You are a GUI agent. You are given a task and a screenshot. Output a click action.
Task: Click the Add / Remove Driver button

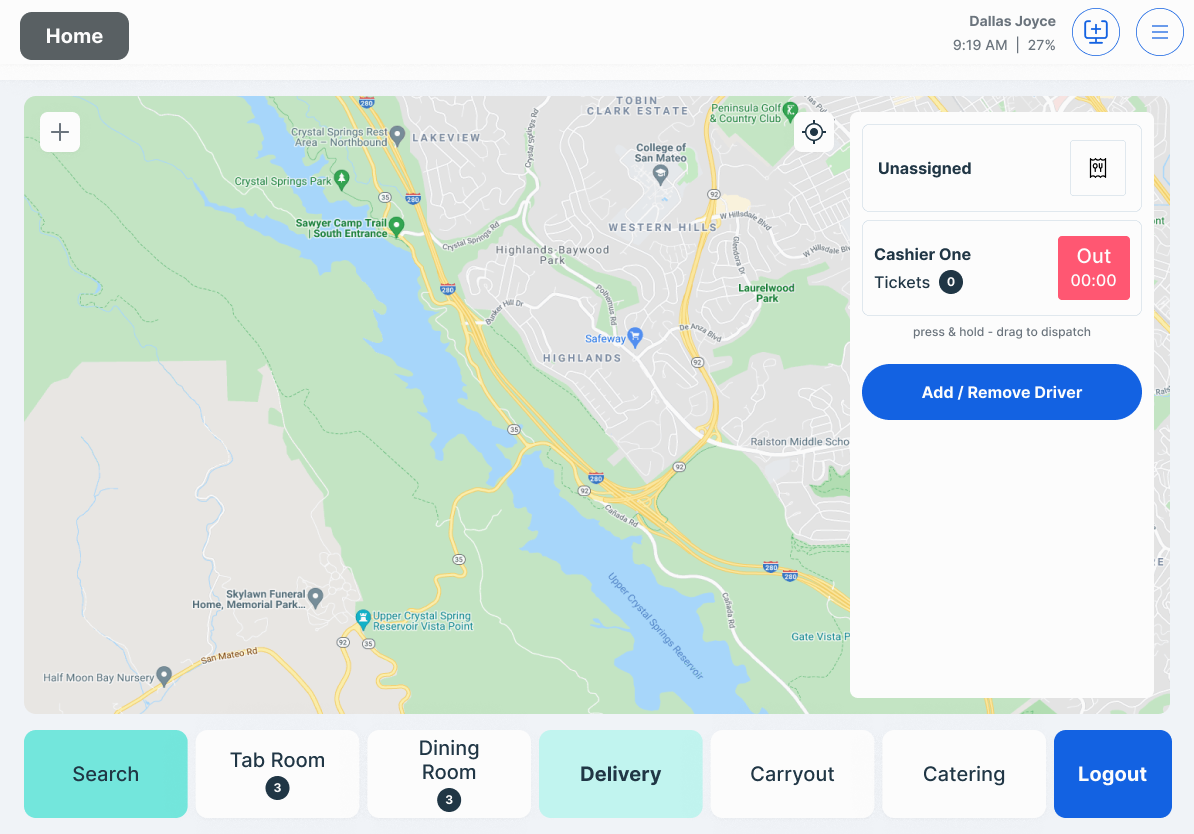[x=1001, y=391]
